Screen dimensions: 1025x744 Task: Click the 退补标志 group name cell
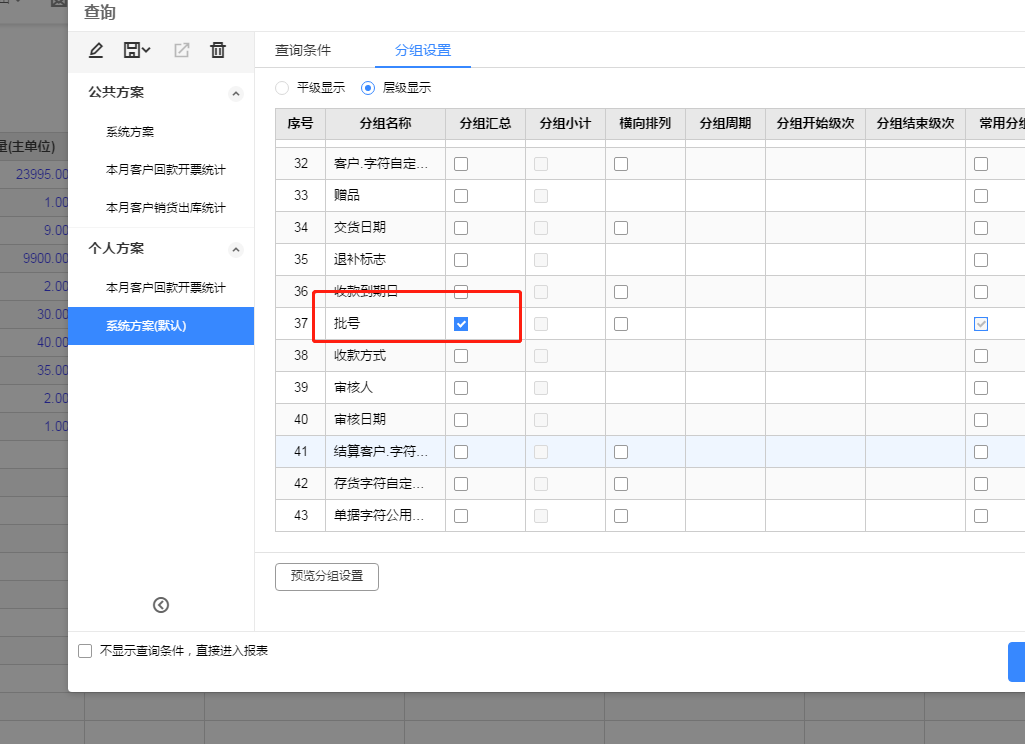386,260
